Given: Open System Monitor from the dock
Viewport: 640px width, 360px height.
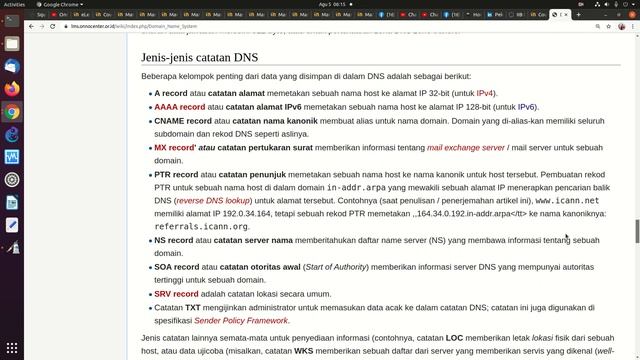Looking at the screenshot, I should (12, 157).
